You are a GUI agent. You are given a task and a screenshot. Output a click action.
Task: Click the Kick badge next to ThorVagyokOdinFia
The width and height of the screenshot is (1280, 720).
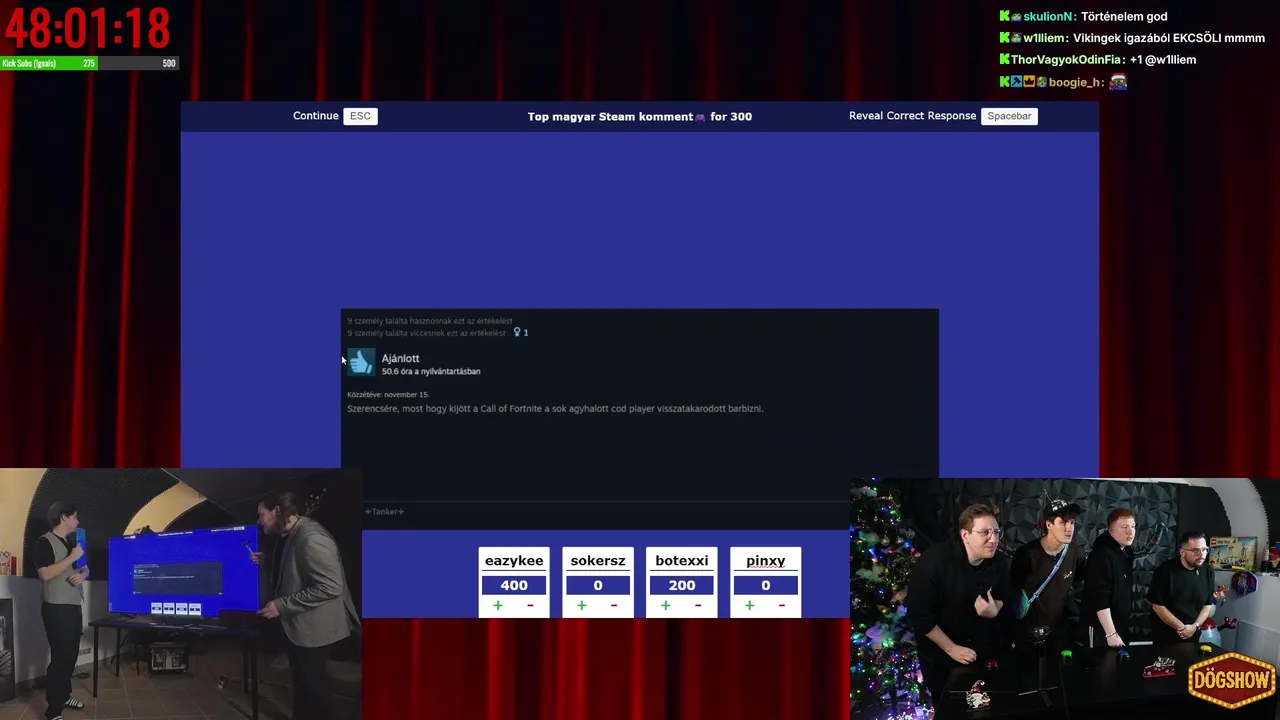(1005, 59)
